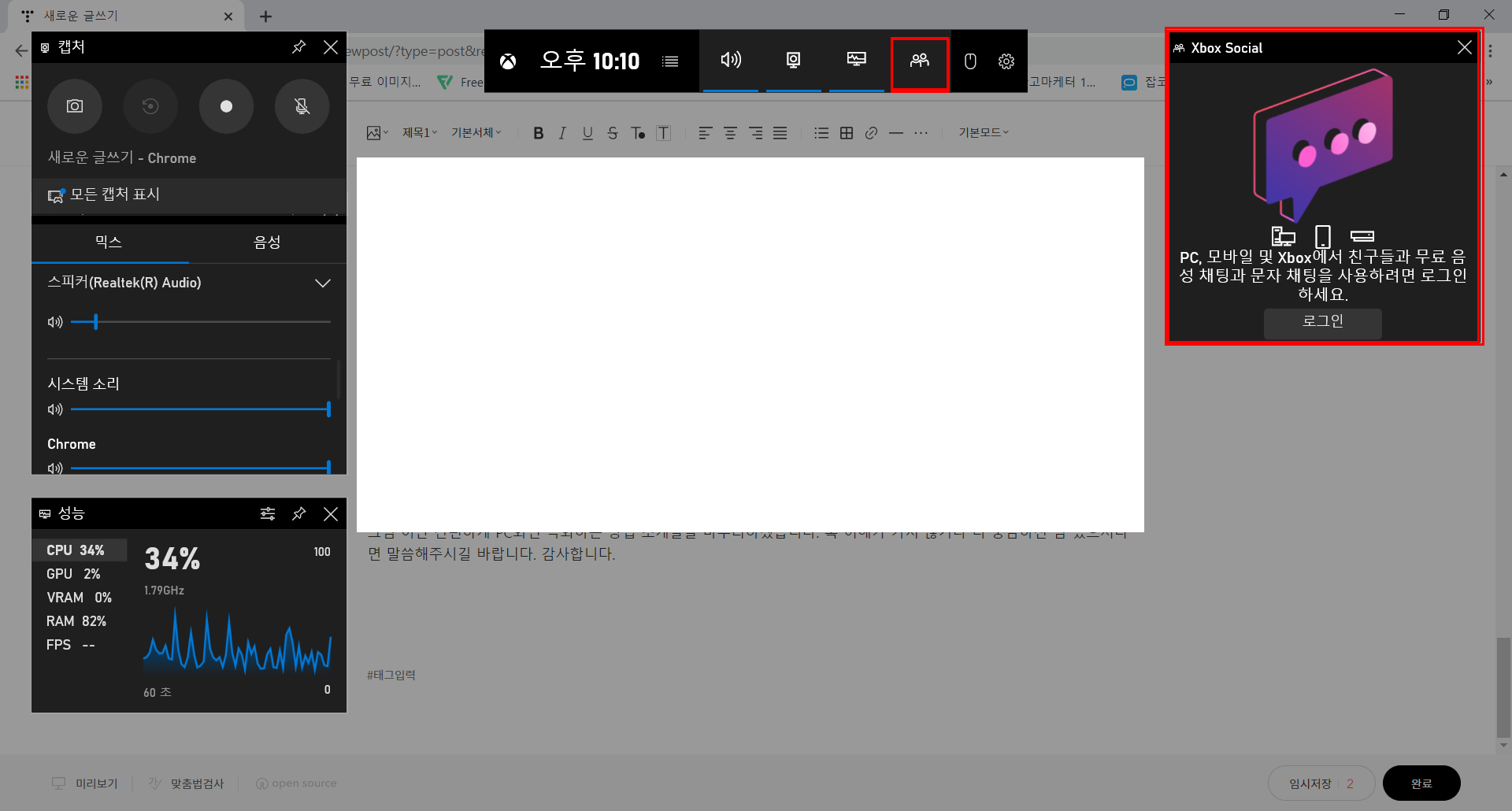Select the CPU 34% metric

[x=80, y=550]
